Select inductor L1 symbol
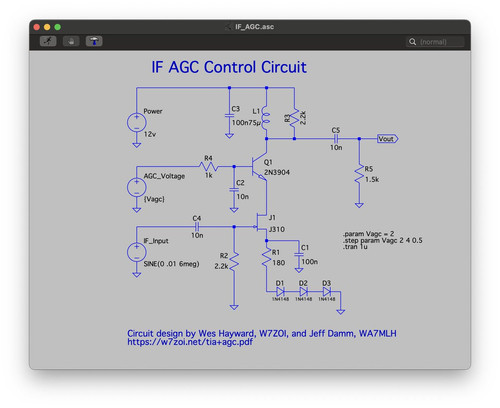500x408 pixels. [x=266, y=118]
